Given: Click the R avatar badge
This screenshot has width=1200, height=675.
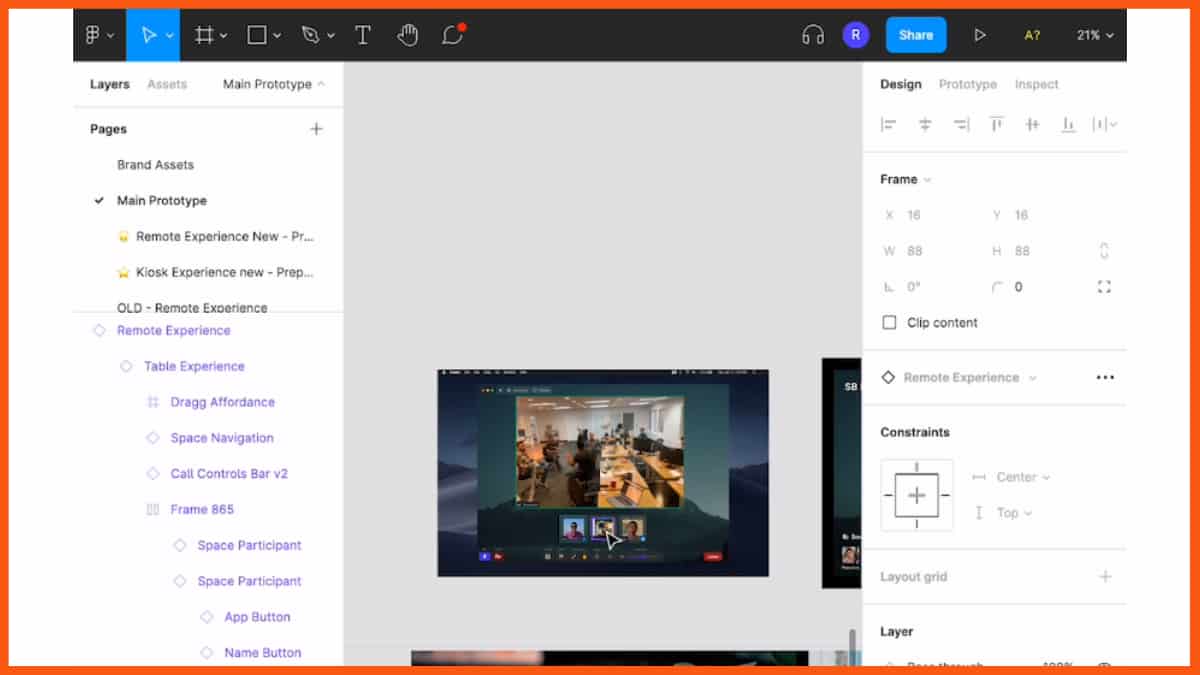Looking at the screenshot, I should (856, 34).
